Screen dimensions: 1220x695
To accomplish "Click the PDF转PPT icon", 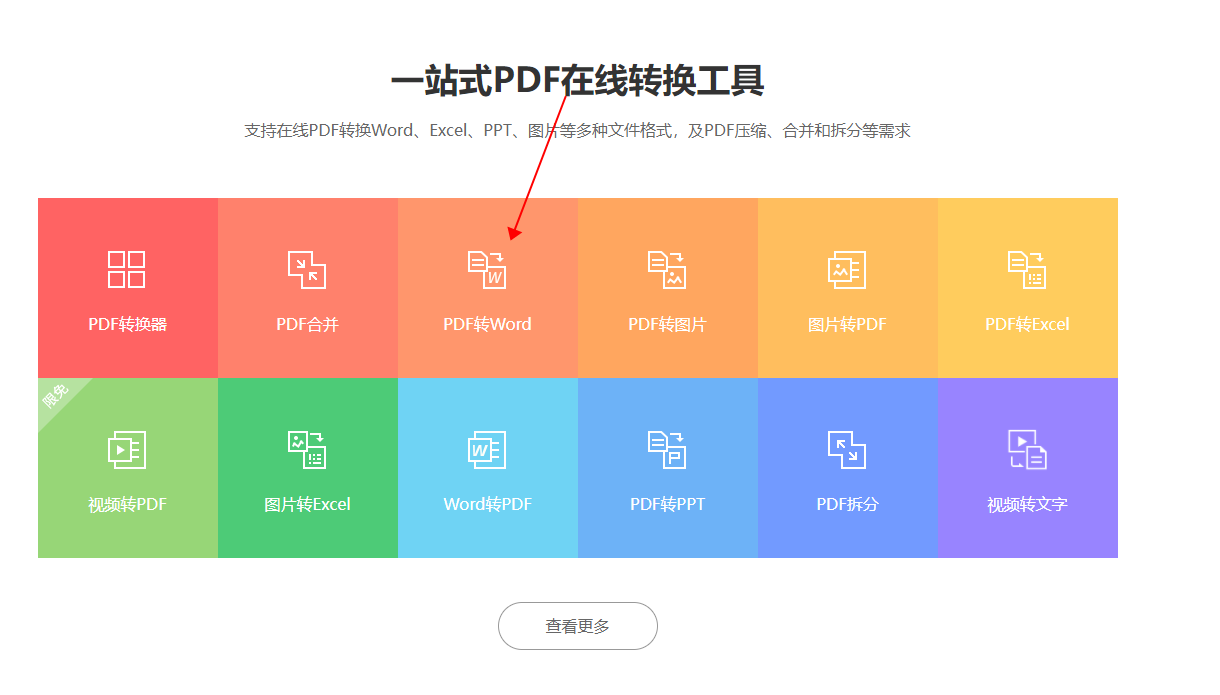I will point(667,450).
